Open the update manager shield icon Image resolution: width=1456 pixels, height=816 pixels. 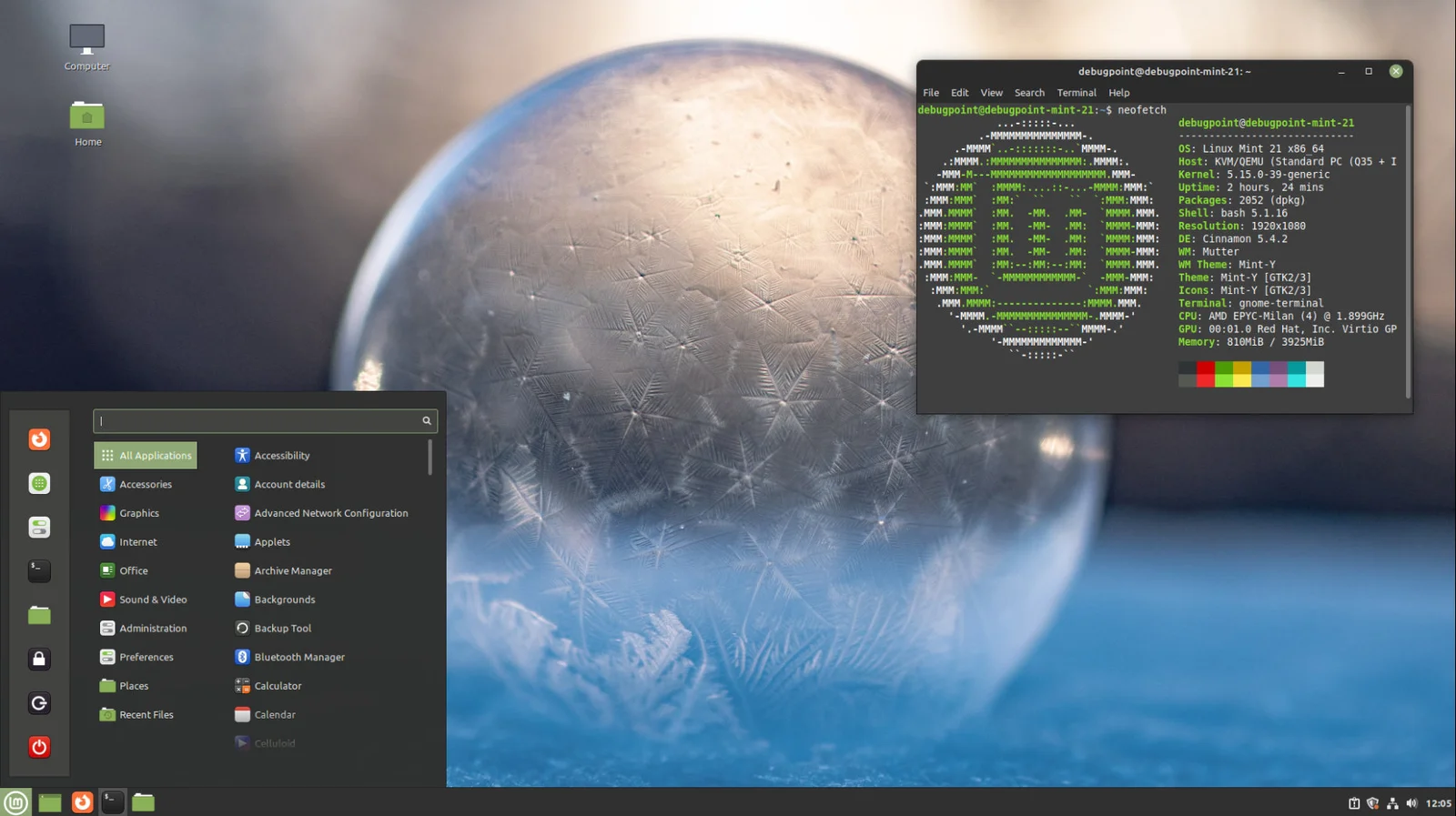(x=1373, y=803)
